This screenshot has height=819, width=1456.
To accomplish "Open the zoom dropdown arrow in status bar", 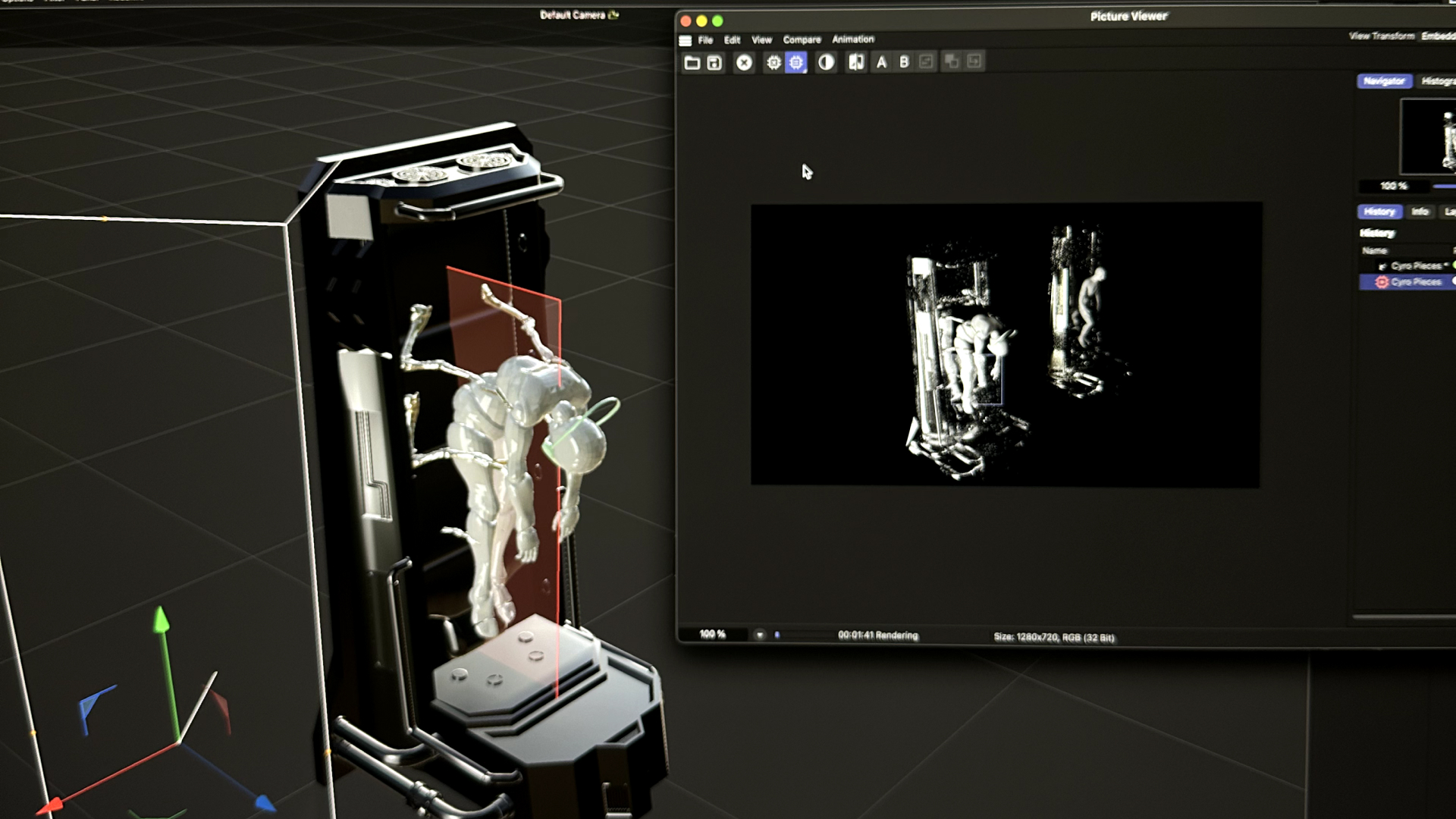I will point(760,635).
